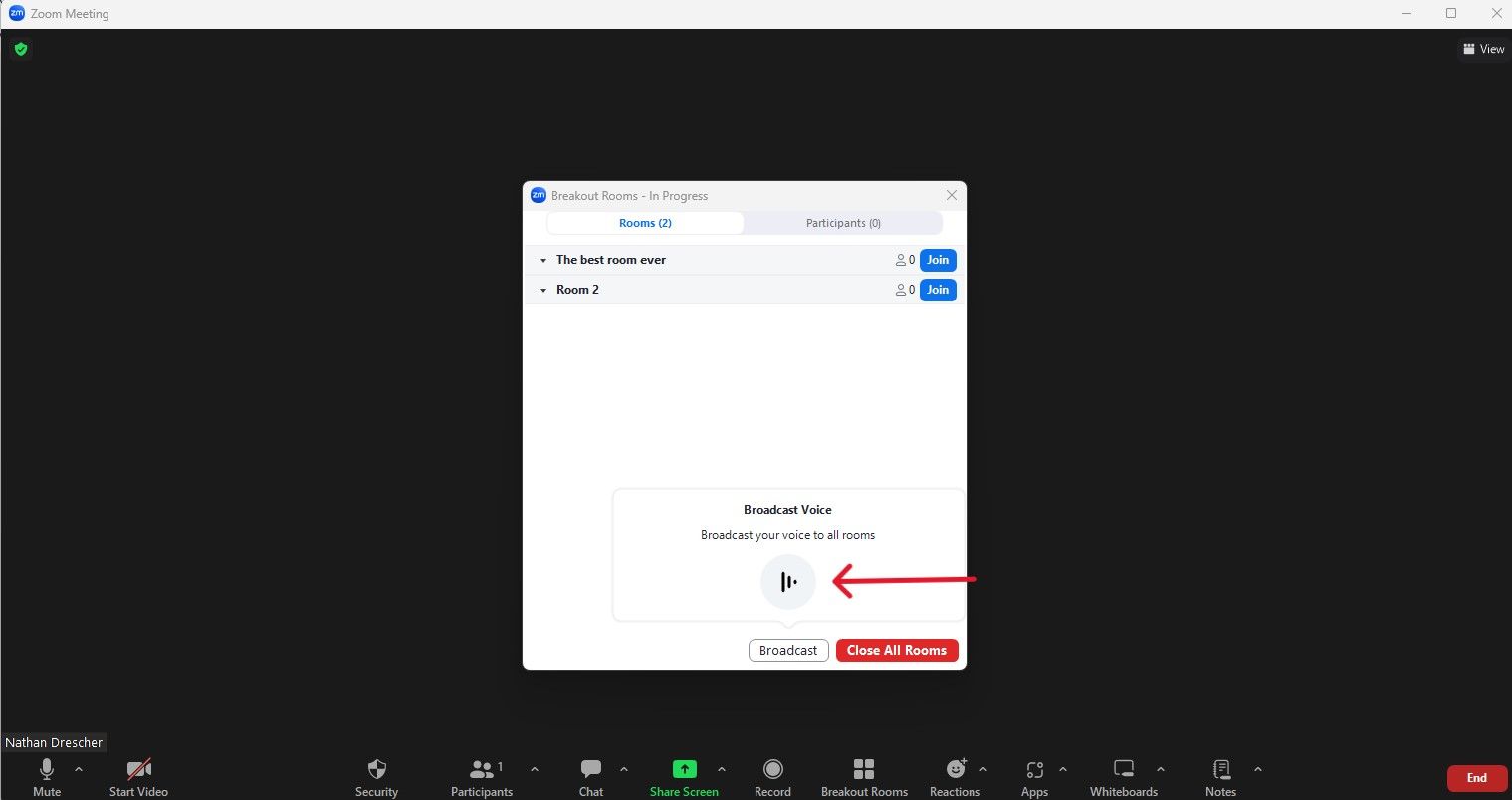The image size is (1512, 800).
Task: Turn on camera with Start Video
Action: click(138, 769)
